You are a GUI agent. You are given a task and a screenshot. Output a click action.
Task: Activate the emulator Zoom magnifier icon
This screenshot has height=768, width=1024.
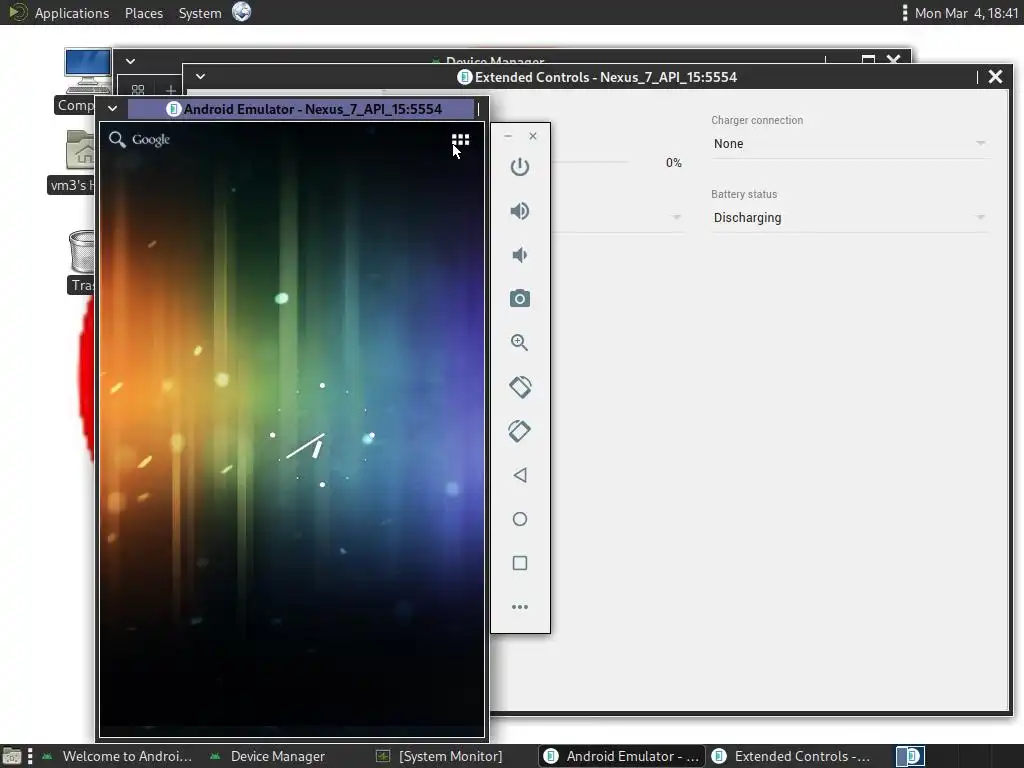(520, 343)
